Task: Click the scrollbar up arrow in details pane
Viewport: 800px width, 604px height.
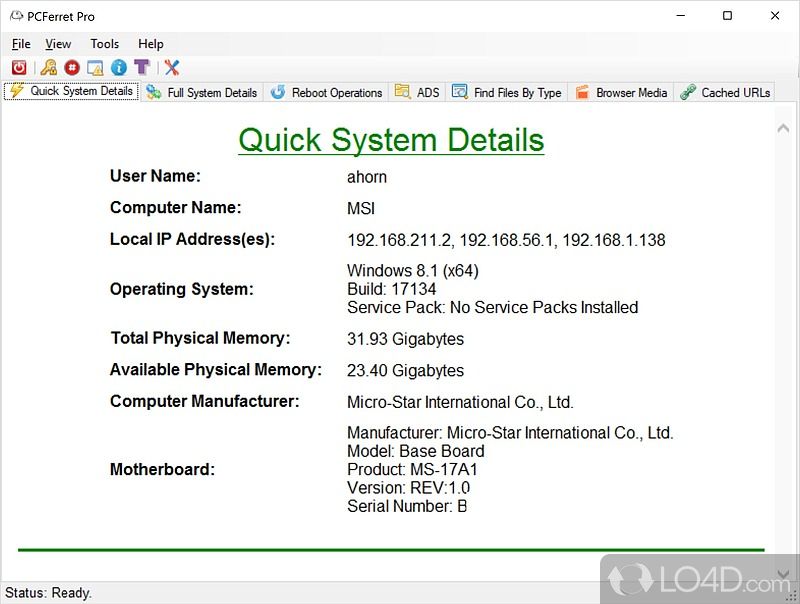Action: 783,127
